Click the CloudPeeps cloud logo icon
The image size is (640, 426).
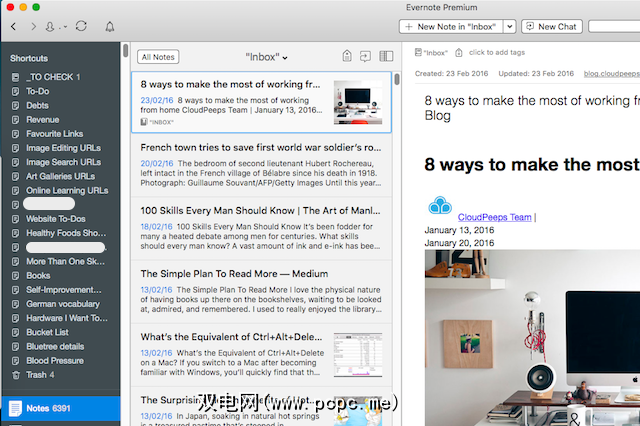[440, 205]
